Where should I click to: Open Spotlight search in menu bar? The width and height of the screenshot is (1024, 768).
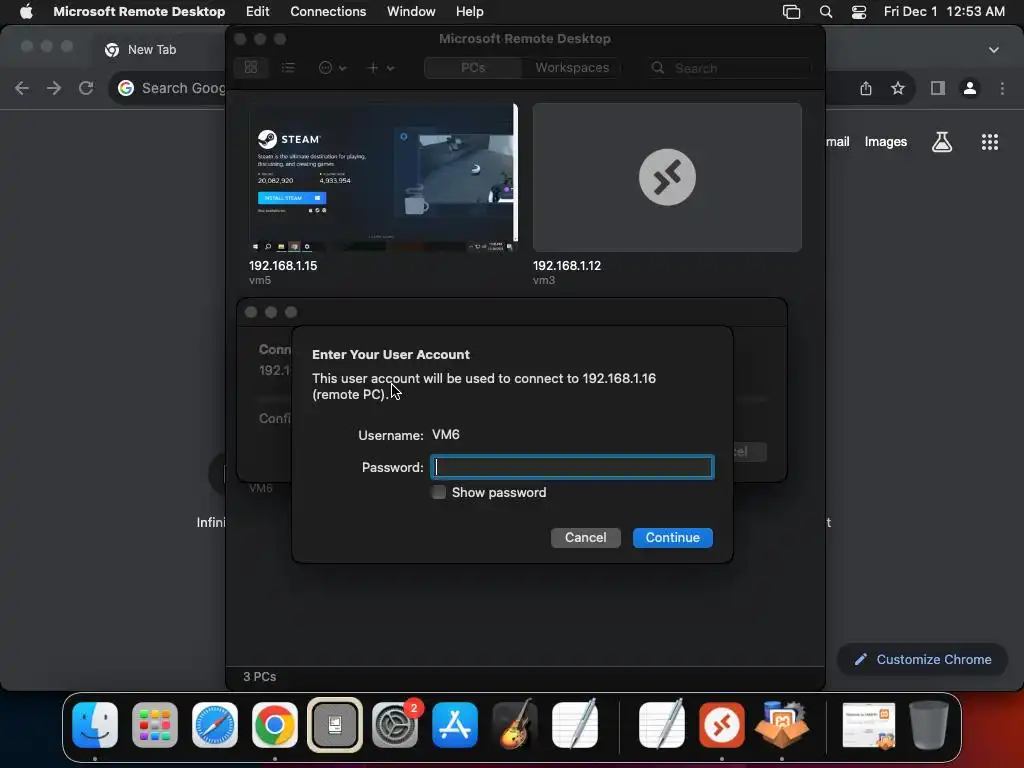(x=826, y=12)
